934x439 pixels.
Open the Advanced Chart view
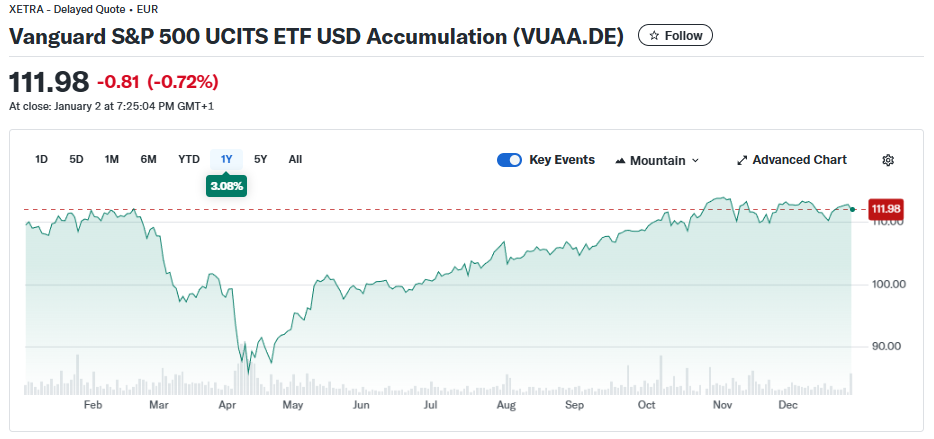[x=799, y=160]
